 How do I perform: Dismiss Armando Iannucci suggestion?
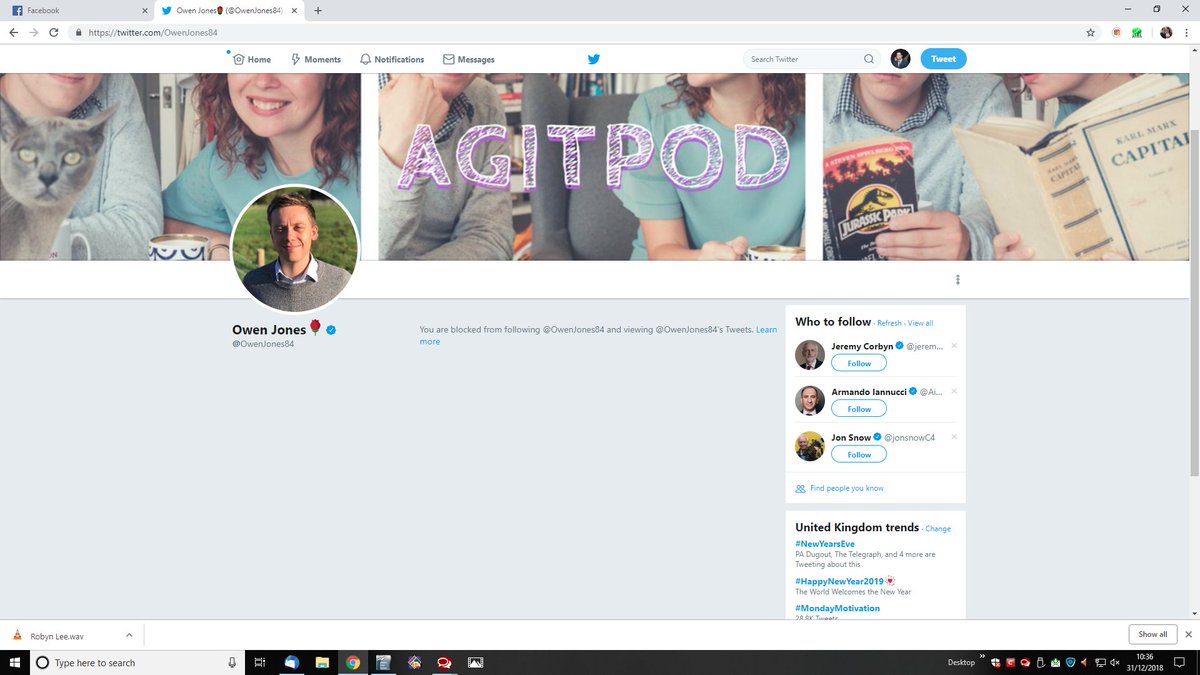pyautogui.click(x=954, y=391)
